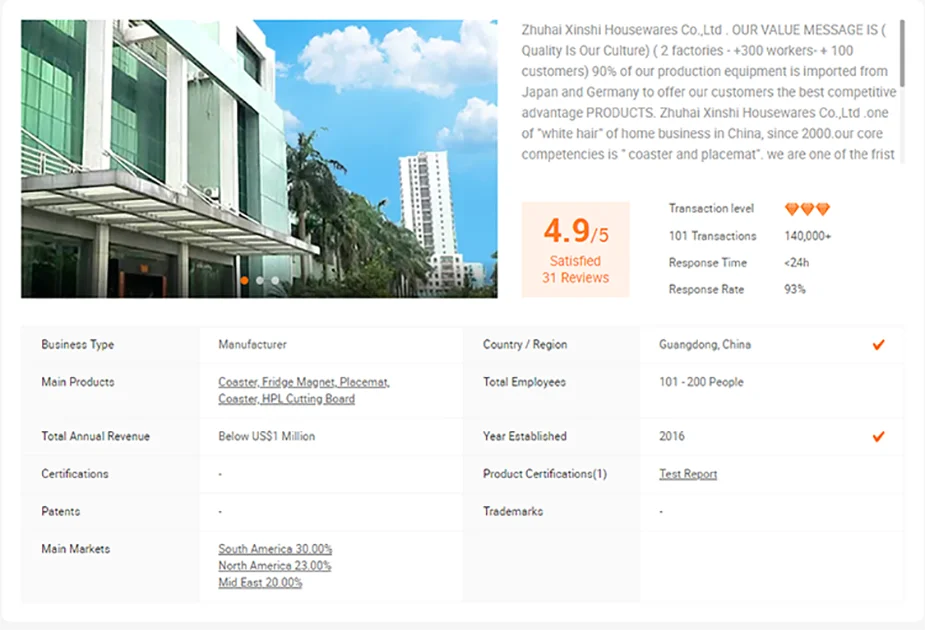The image size is (925, 630).
Task: Open the Test Report link
Action: tap(688, 474)
